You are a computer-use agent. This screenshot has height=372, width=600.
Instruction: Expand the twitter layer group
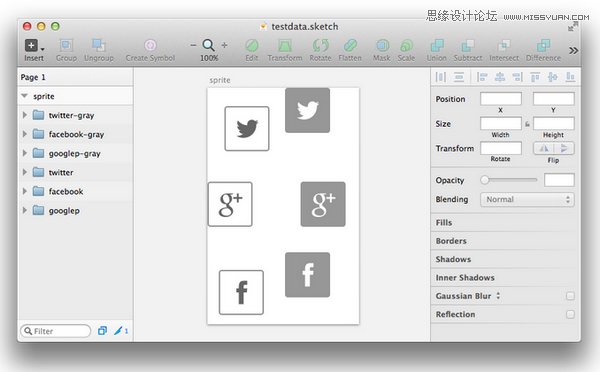[24, 172]
